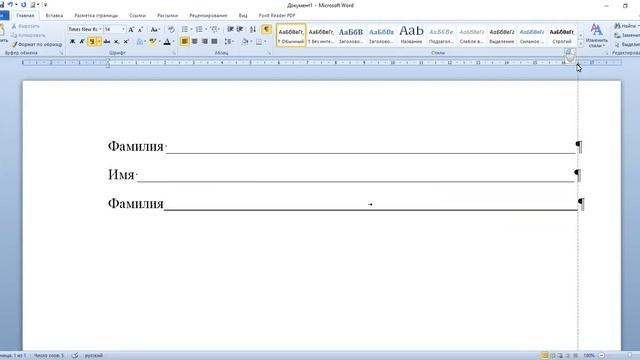Select the Подзаголовок style
Screen dimensions: 640x360
tap(441, 35)
